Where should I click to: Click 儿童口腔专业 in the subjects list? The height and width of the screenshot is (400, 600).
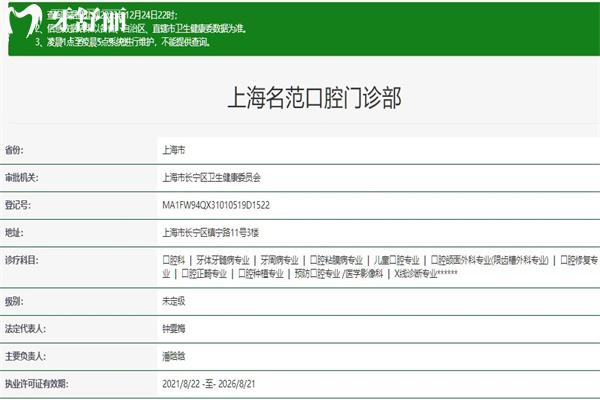(x=396, y=260)
